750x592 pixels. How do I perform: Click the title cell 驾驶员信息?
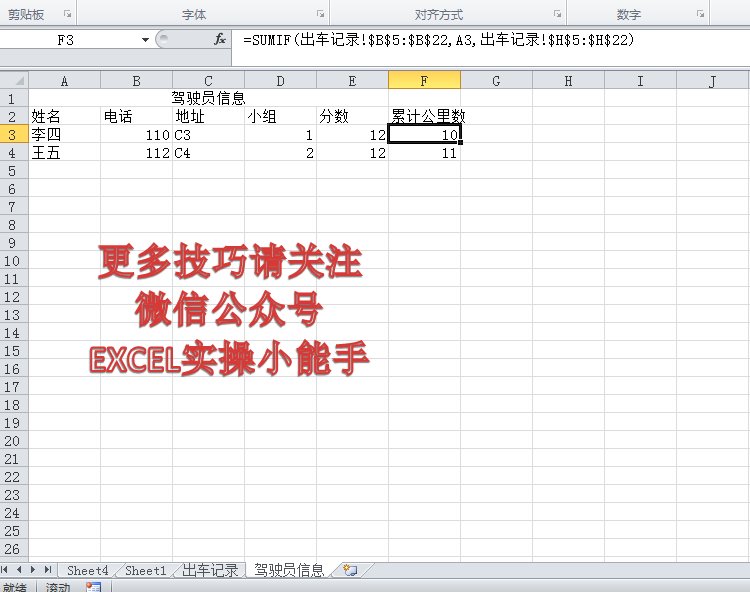coord(209,99)
